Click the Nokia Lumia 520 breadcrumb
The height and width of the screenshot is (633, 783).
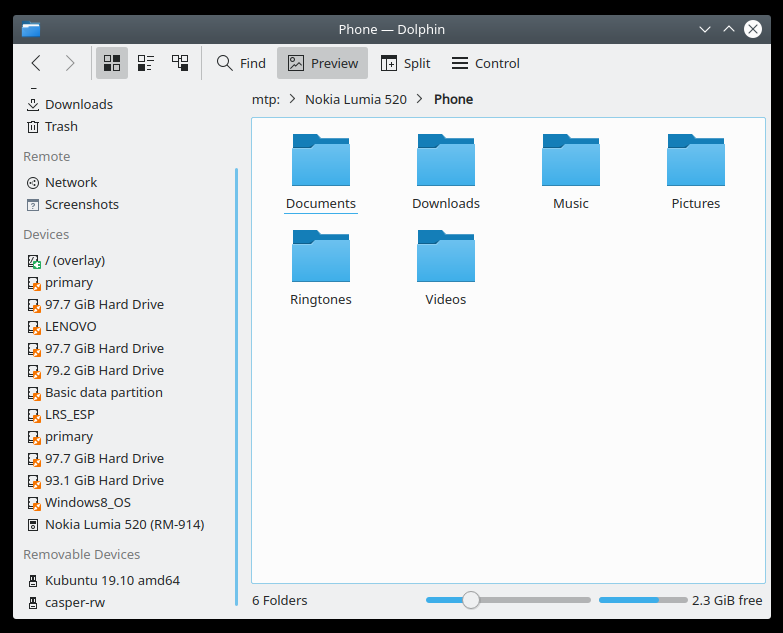356,99
